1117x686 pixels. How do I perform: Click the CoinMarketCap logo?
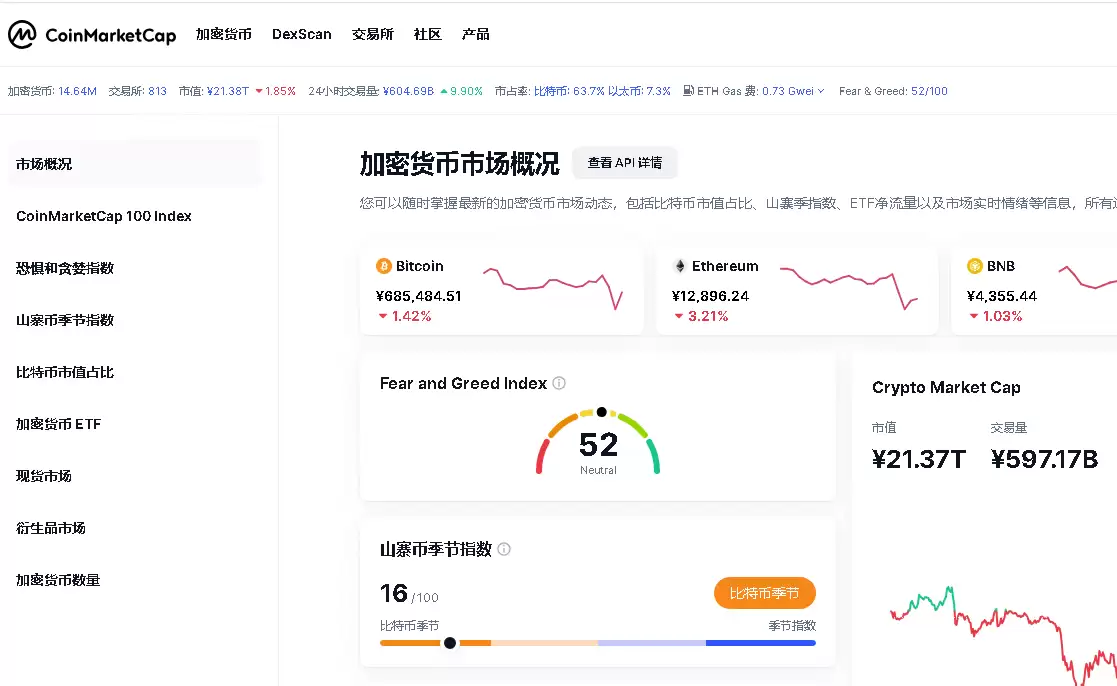coord(92,33)
